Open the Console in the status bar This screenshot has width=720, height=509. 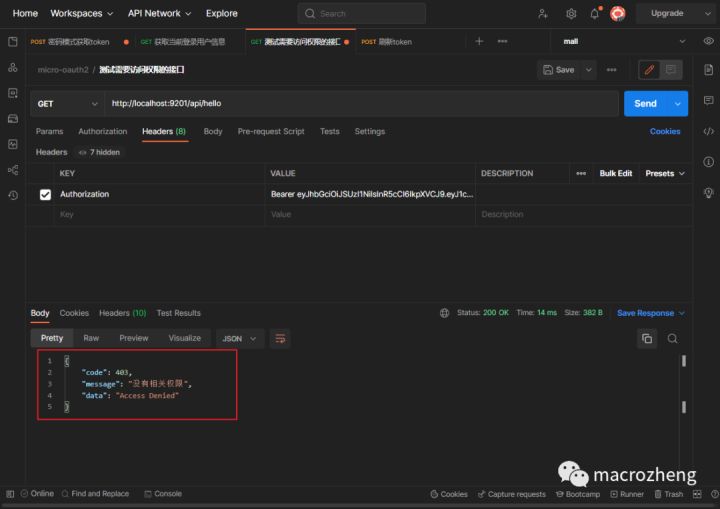pos(163,494)
